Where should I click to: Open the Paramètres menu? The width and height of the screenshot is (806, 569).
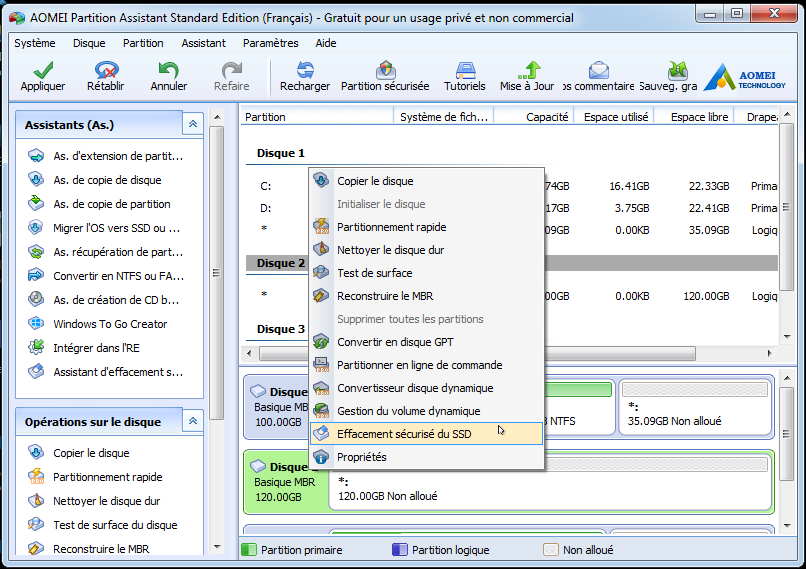tap(270, 43)
